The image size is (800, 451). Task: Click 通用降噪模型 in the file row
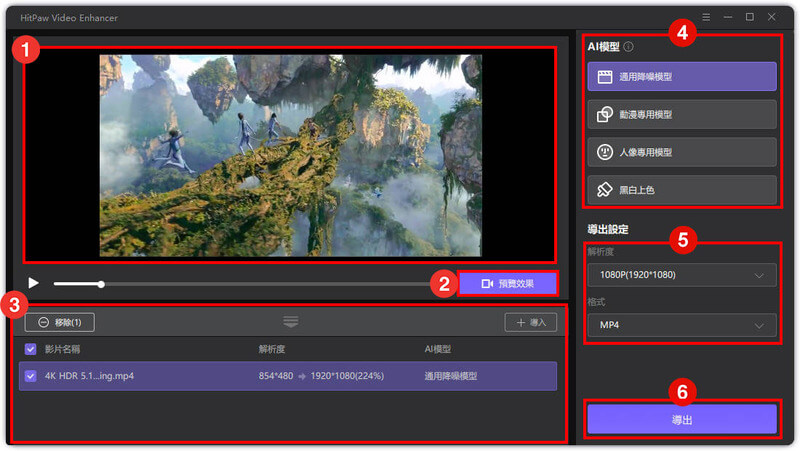pos(451,376)
